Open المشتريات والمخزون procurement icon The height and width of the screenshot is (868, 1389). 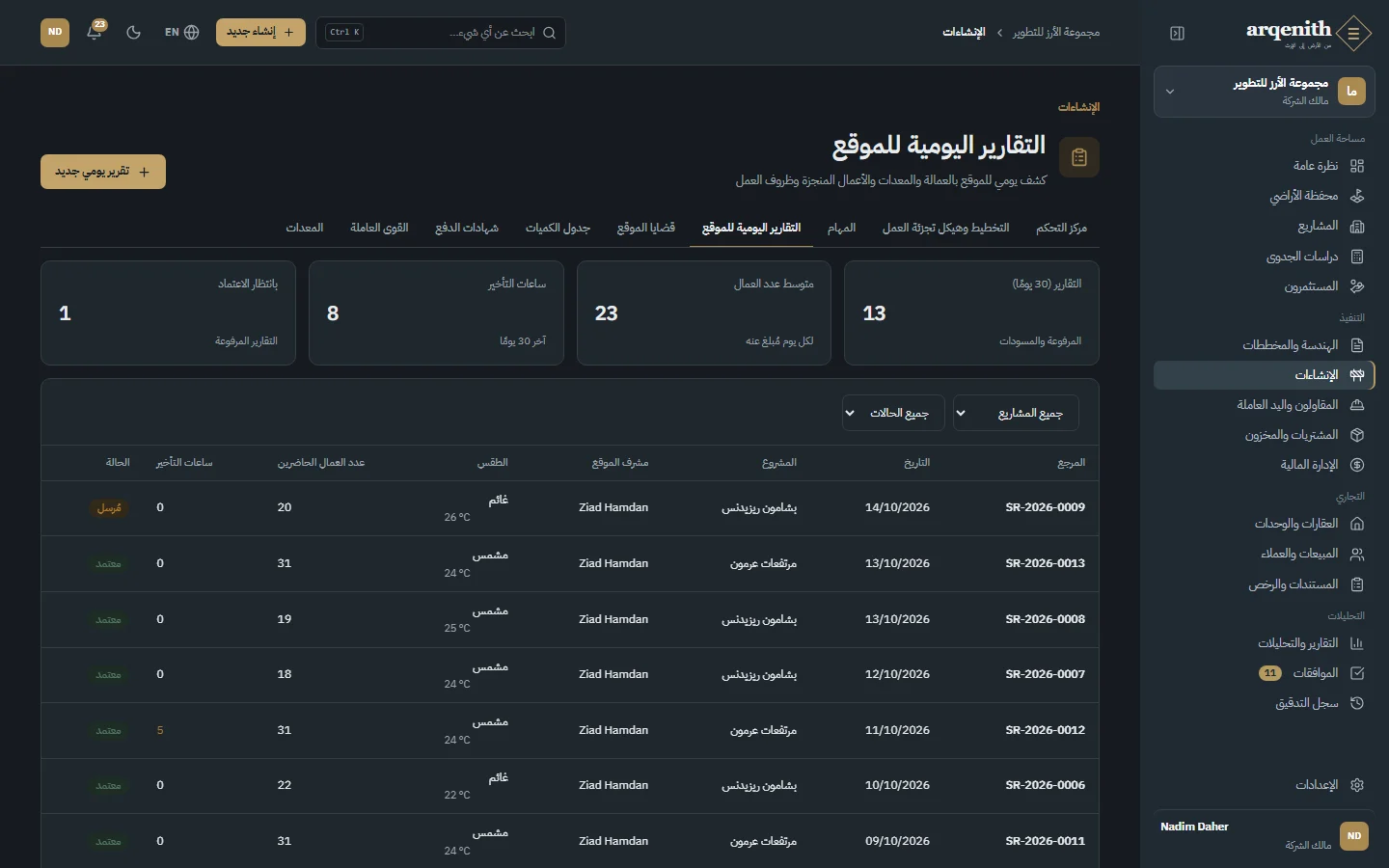coord(1357,435)
